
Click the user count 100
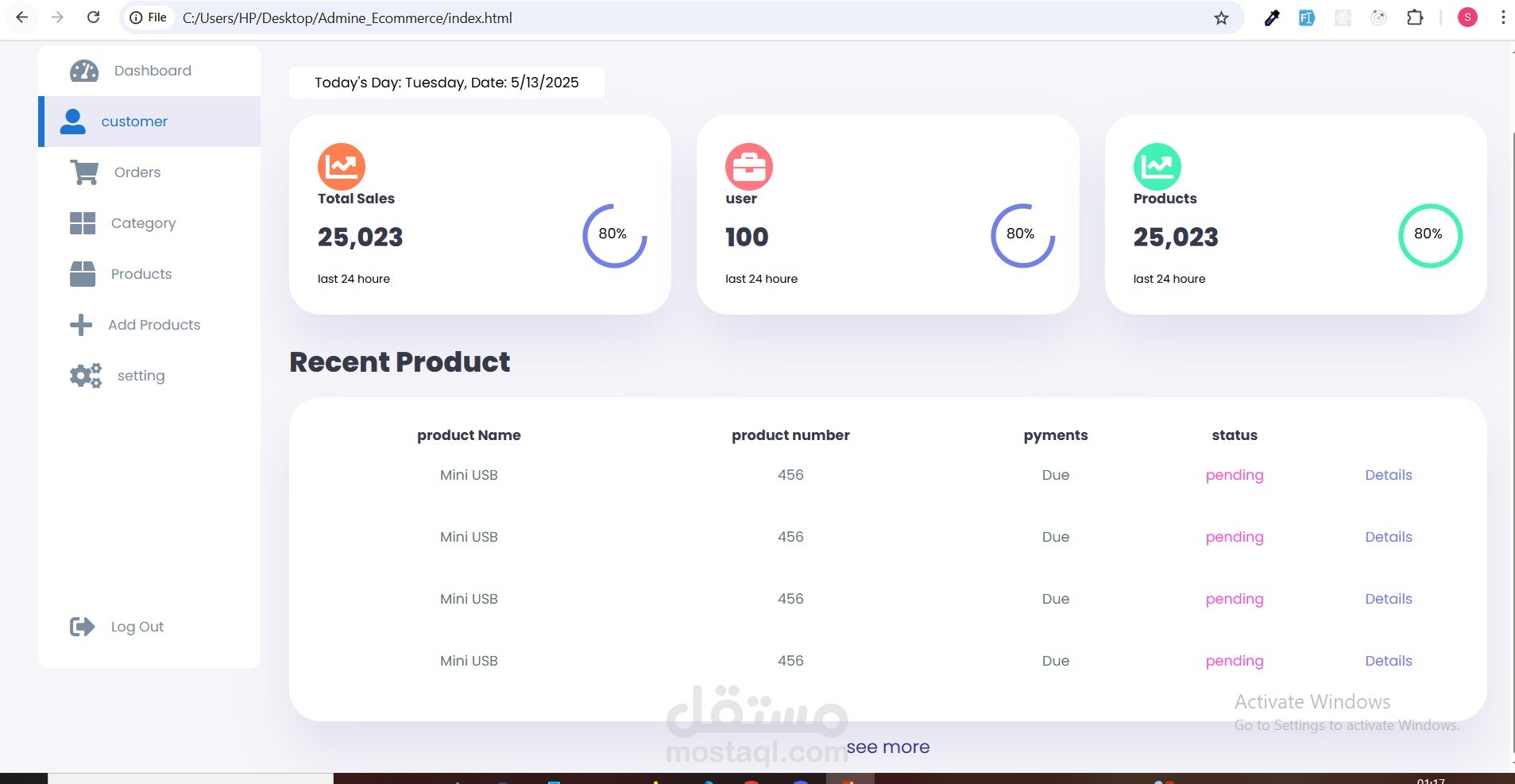(747, 237)
